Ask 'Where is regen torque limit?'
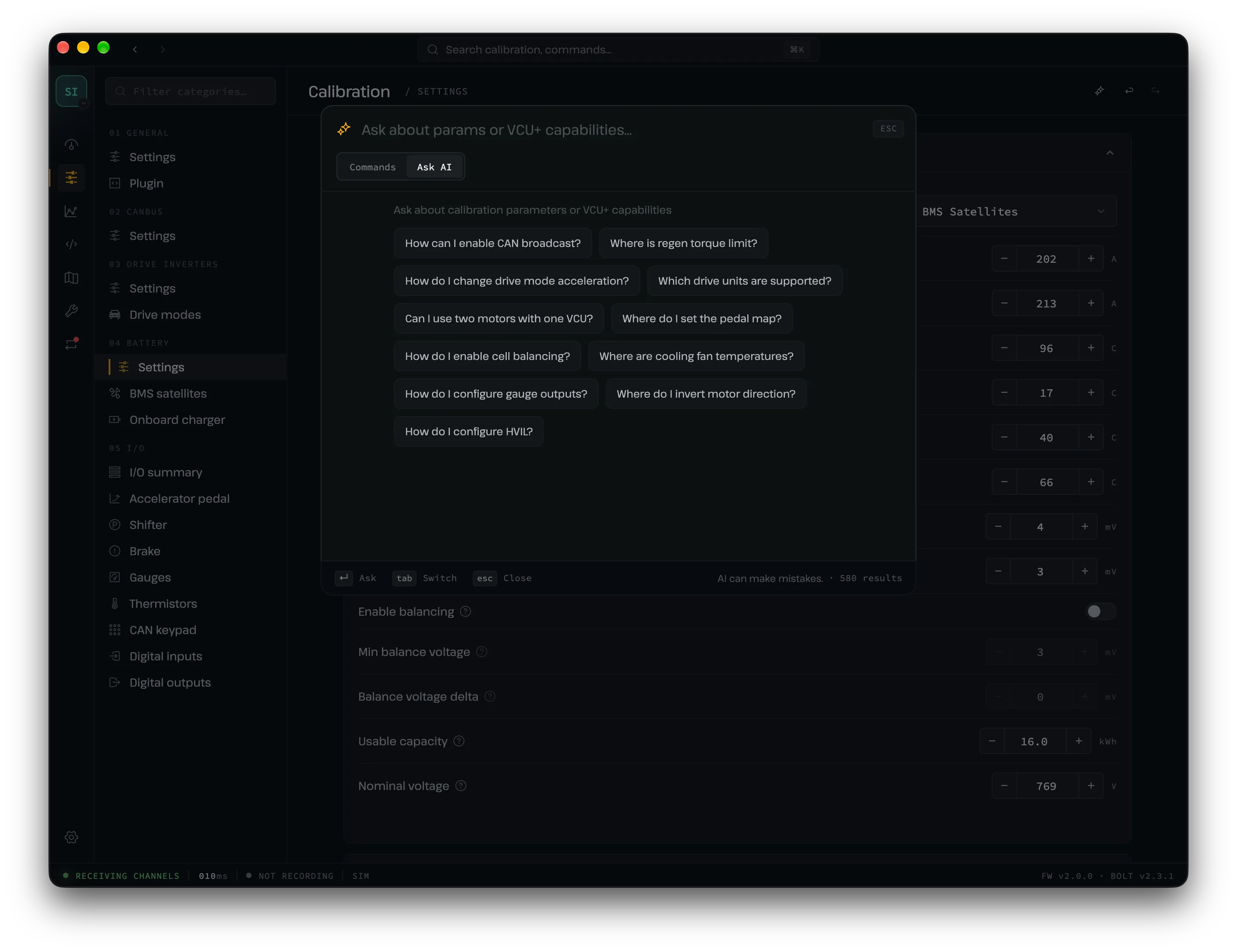 pos(683,243)
